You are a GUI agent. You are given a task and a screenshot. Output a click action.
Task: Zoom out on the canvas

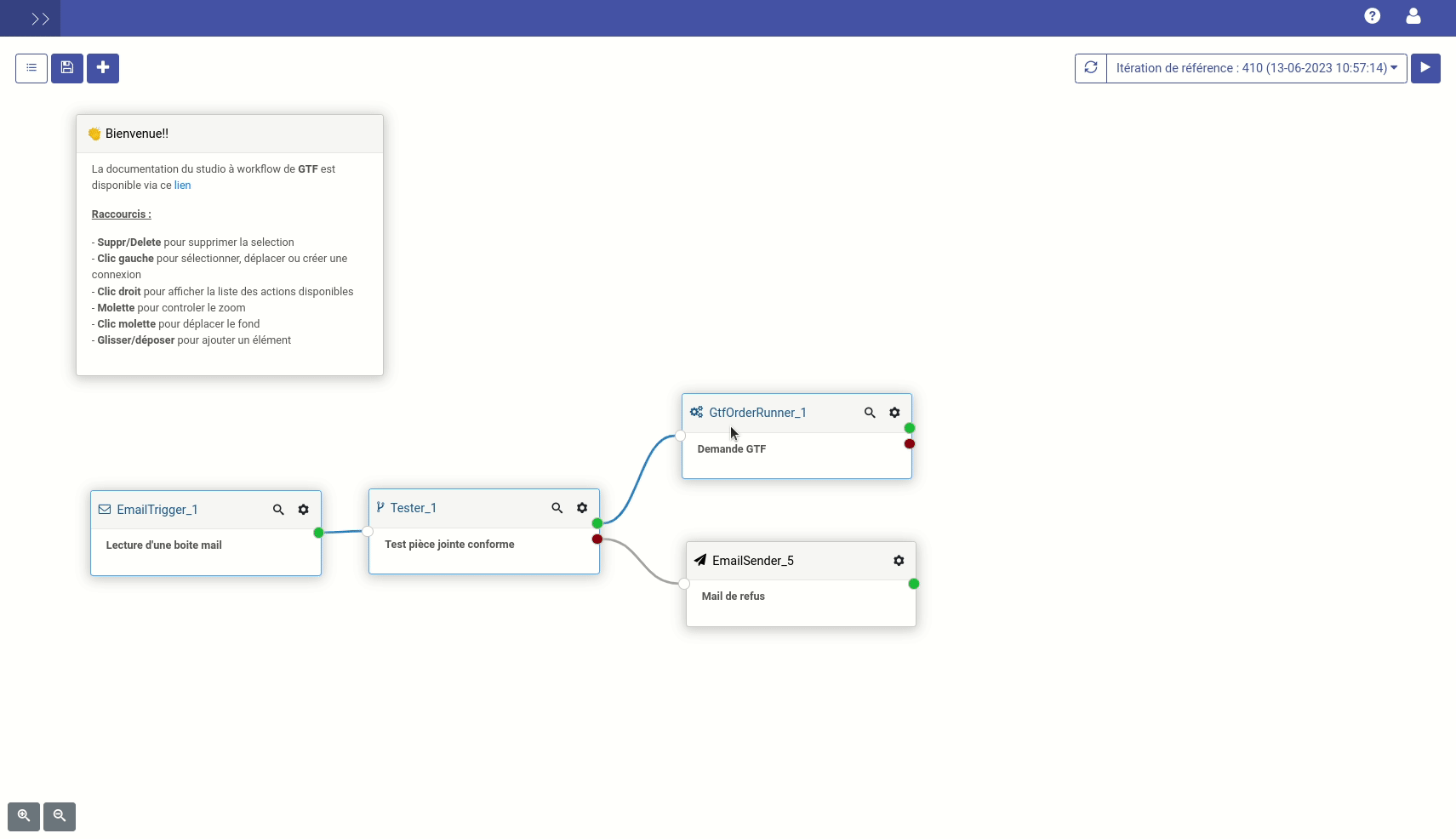point(60,816)
